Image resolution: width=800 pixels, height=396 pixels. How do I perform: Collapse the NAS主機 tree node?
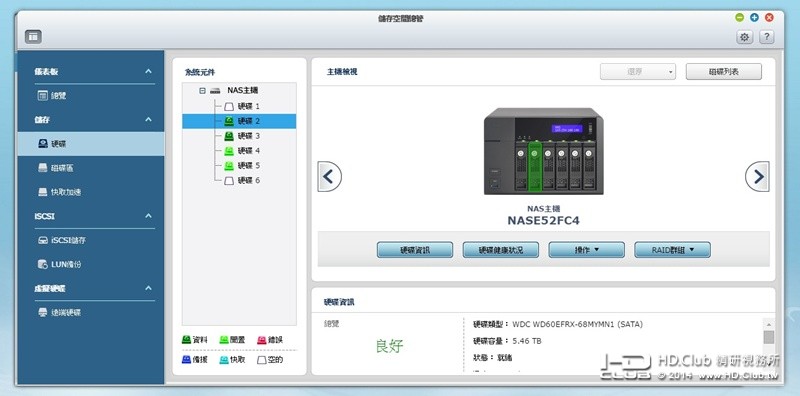pyautogui.click(x=203, y=91)
